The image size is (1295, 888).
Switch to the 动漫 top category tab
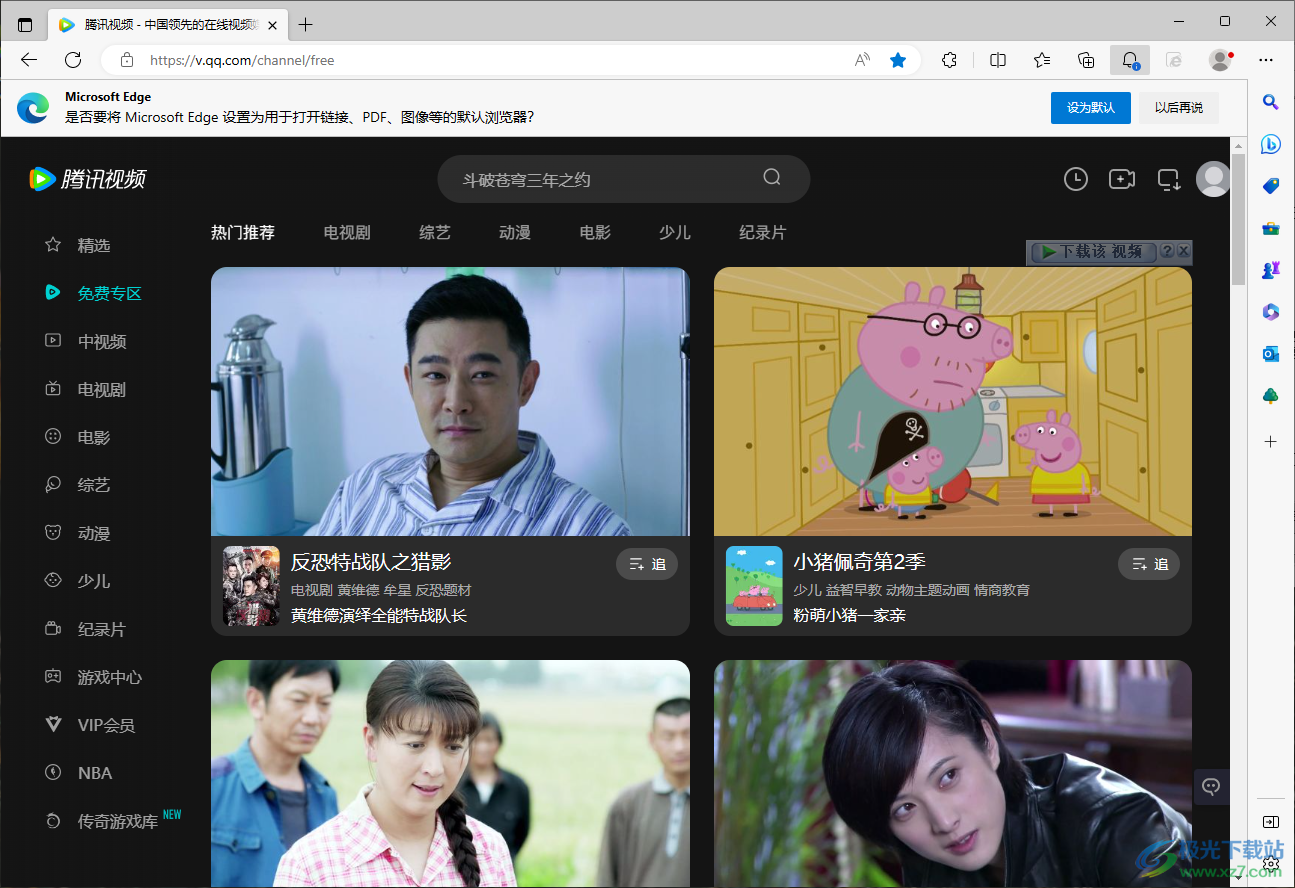coord(515,232)
